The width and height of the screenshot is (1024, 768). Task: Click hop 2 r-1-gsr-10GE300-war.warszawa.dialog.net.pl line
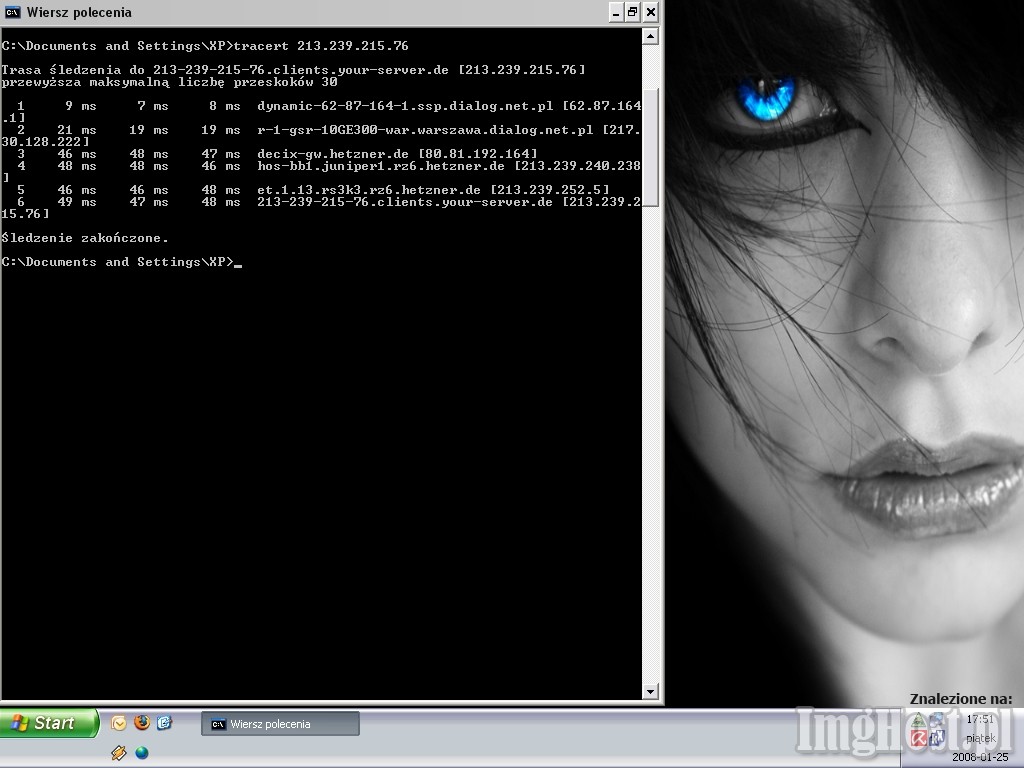click(321, 136)
